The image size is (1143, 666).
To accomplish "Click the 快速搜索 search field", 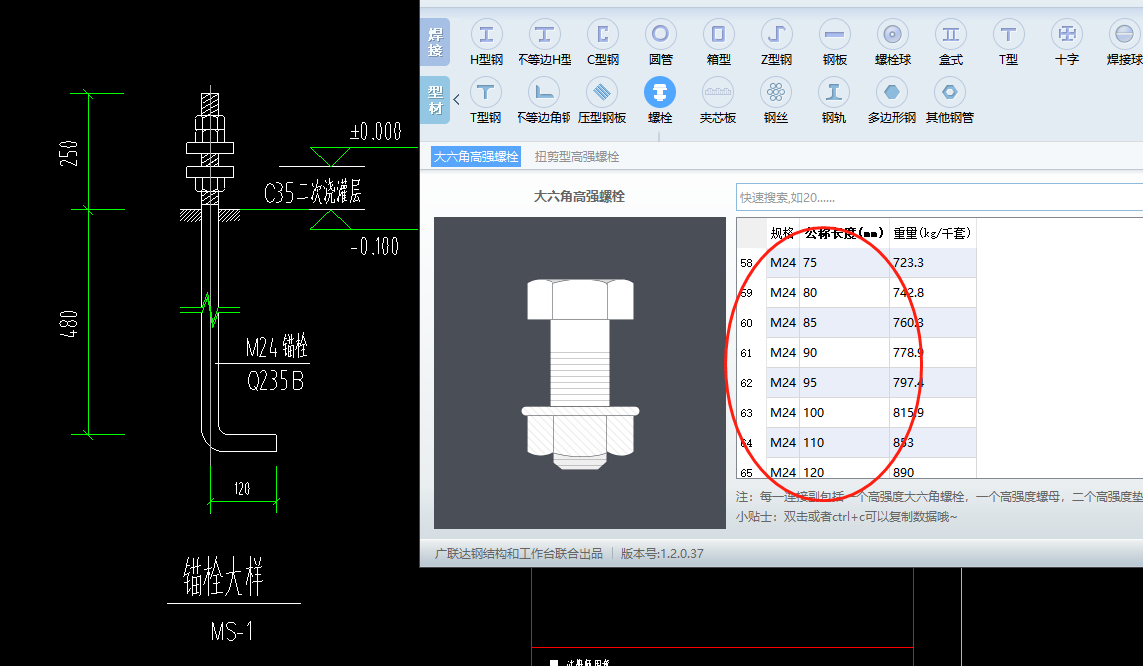I will 940,197.
